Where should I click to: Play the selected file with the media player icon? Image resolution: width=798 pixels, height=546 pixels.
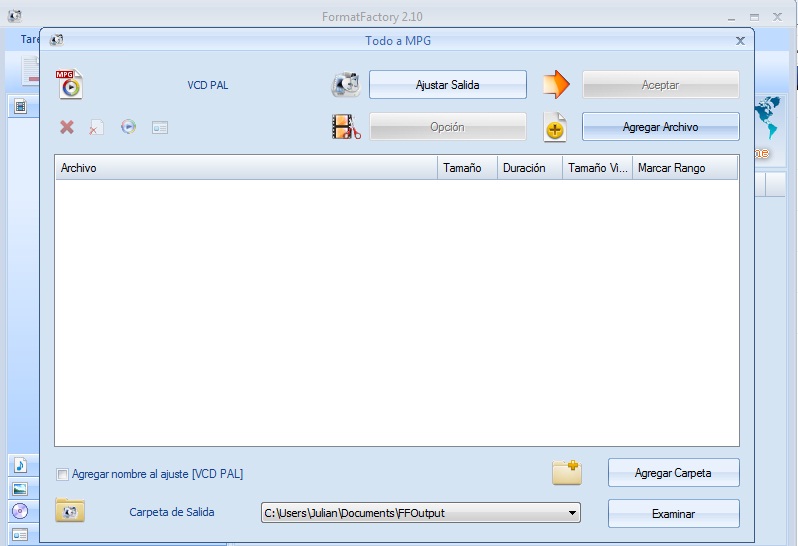coord(128,126)
